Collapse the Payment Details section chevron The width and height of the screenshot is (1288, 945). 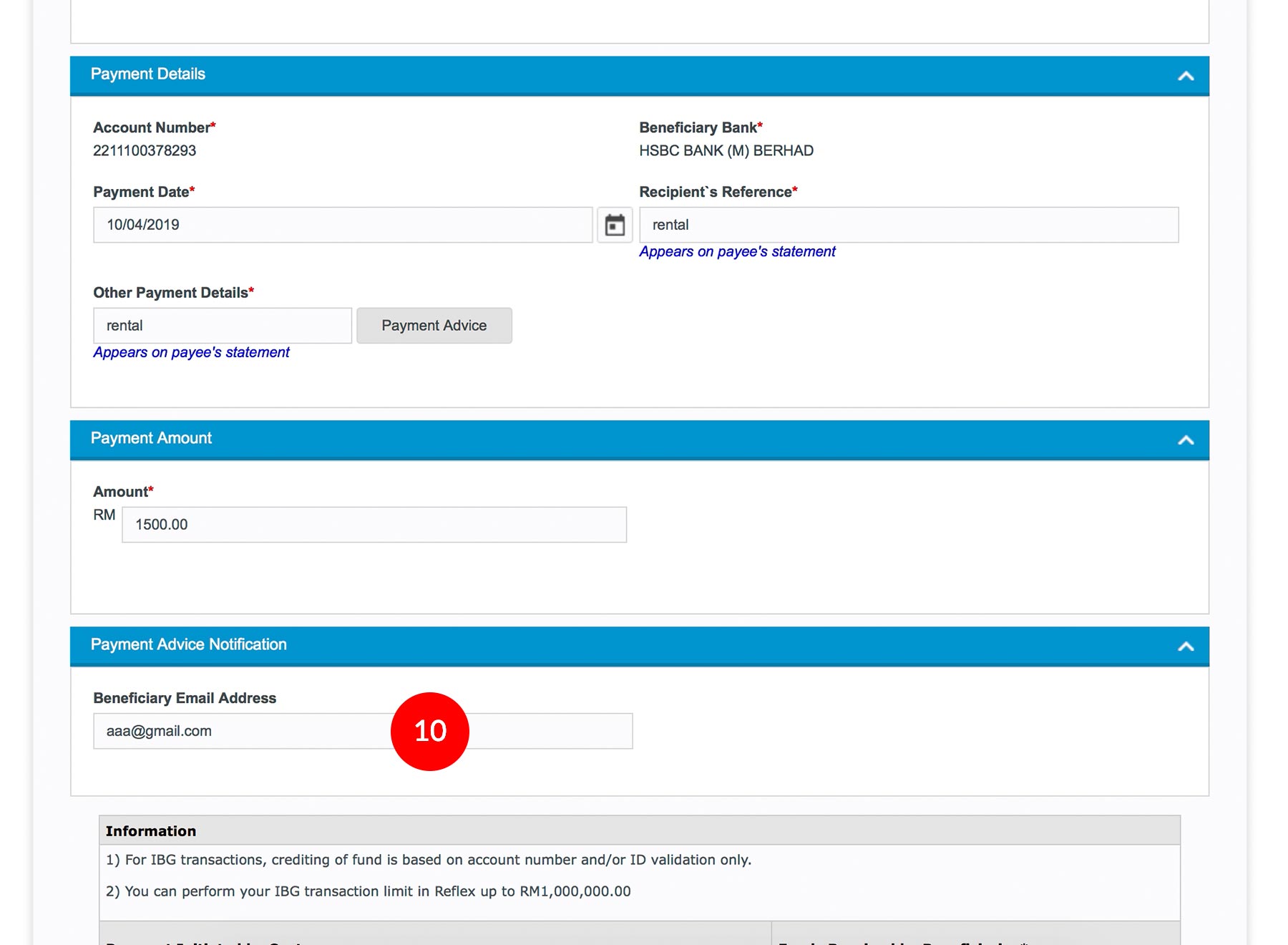(1186, 76)
